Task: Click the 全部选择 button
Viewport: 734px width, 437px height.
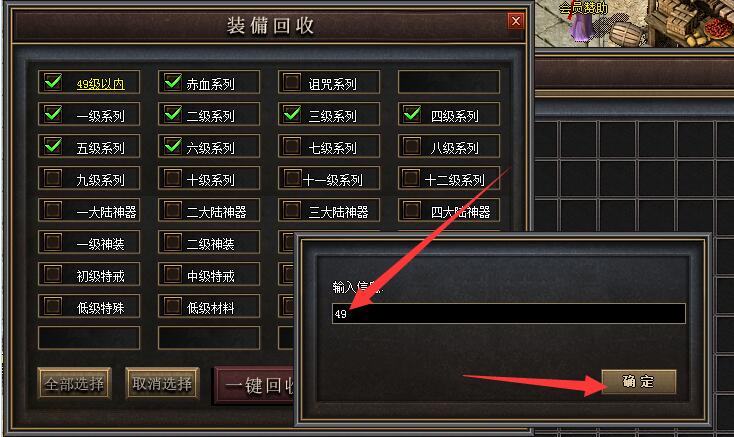Action: [74, 383]
